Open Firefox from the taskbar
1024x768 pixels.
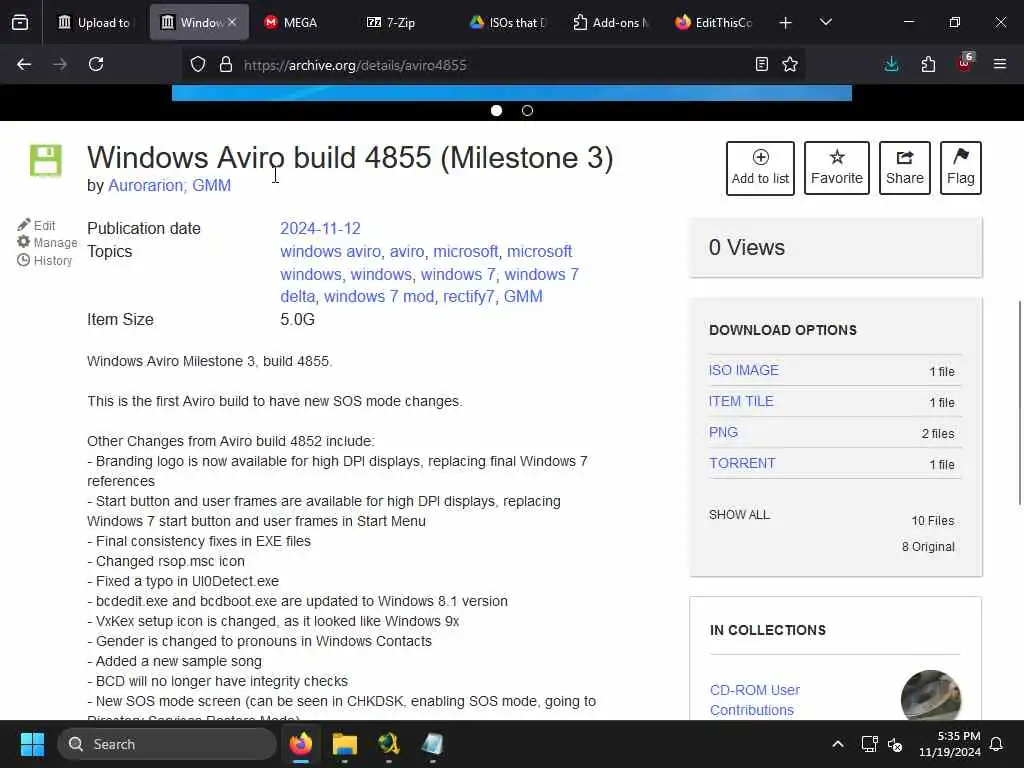(301, 744)
